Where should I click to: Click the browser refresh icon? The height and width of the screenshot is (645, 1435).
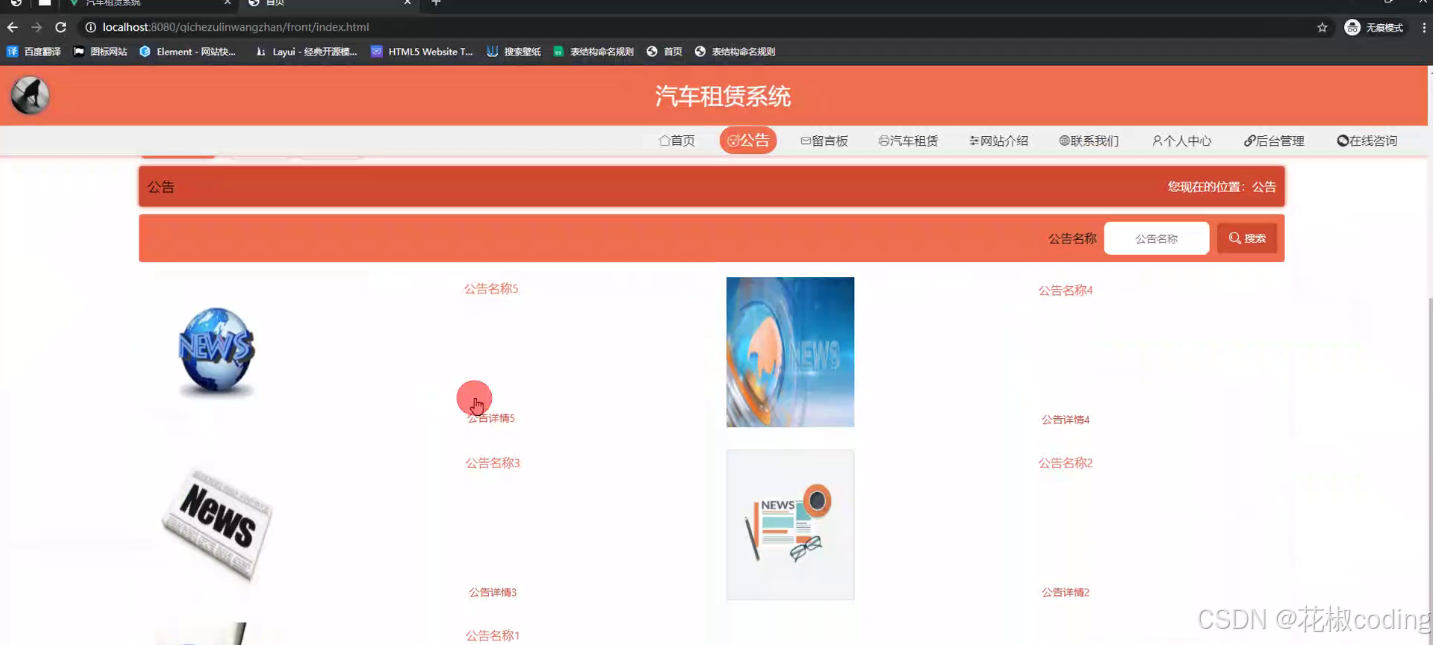60,27
